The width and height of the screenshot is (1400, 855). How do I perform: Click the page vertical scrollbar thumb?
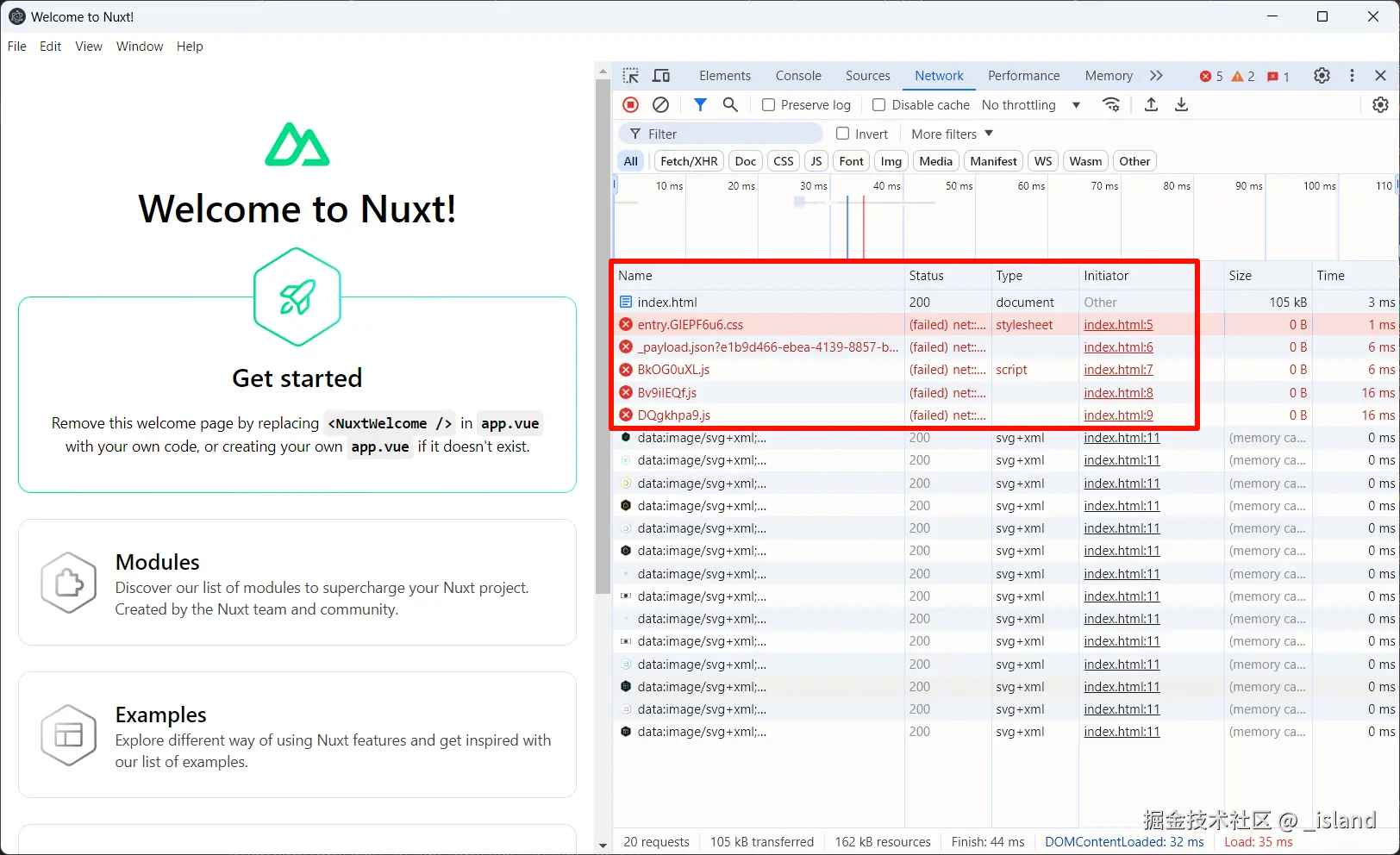603,336
